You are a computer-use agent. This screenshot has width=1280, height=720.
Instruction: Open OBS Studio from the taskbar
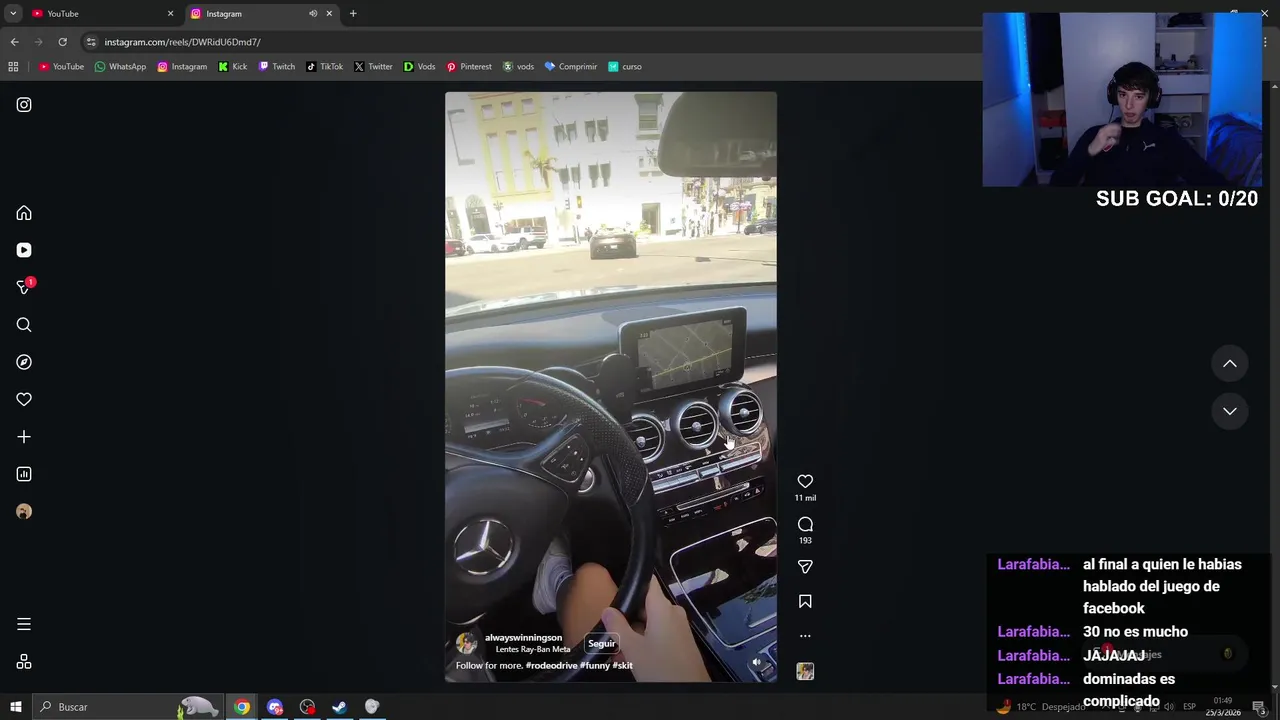(x=307, y=707)
